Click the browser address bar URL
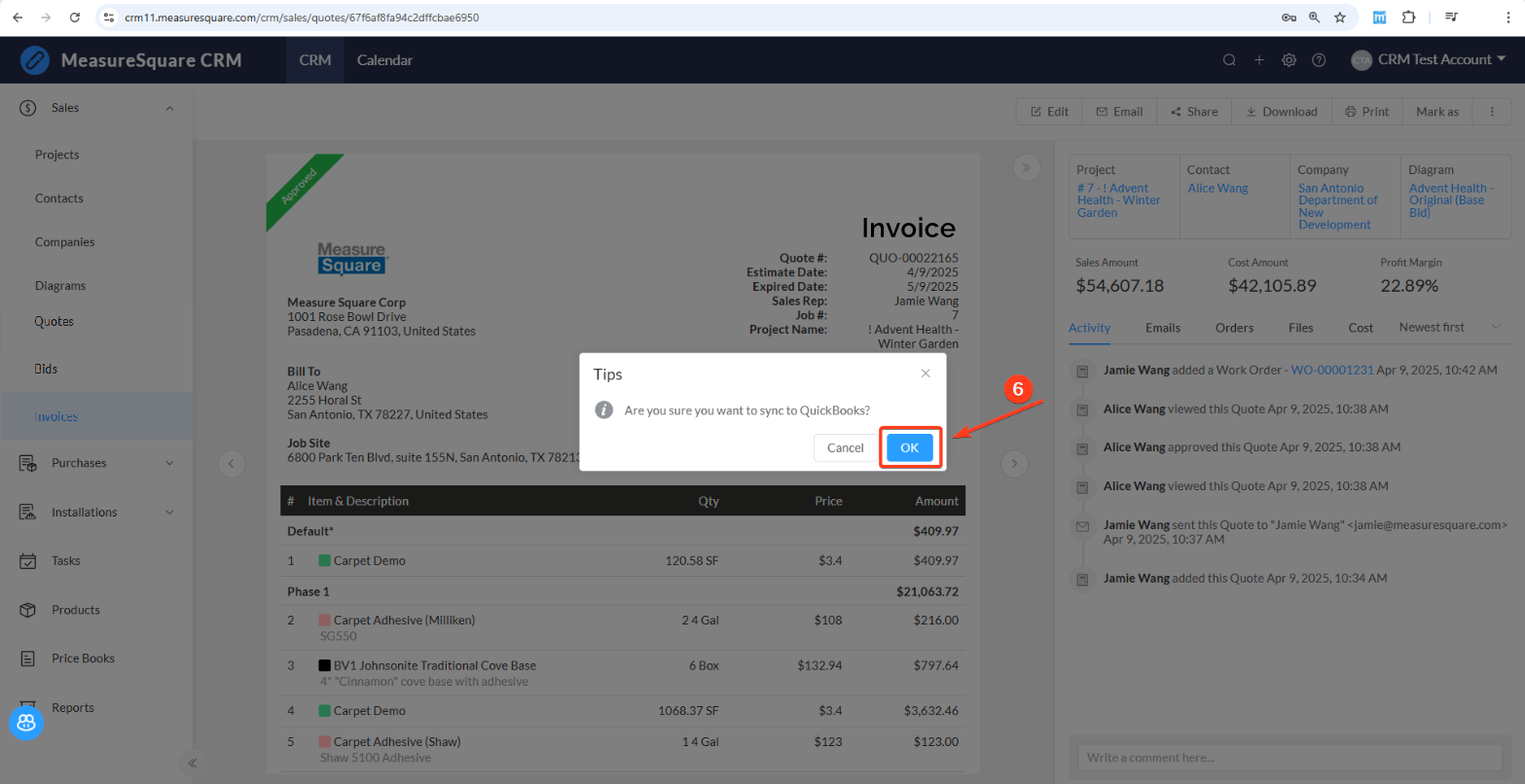Image resolution: width=1525 pixels, height=784 pixels. 302,18
